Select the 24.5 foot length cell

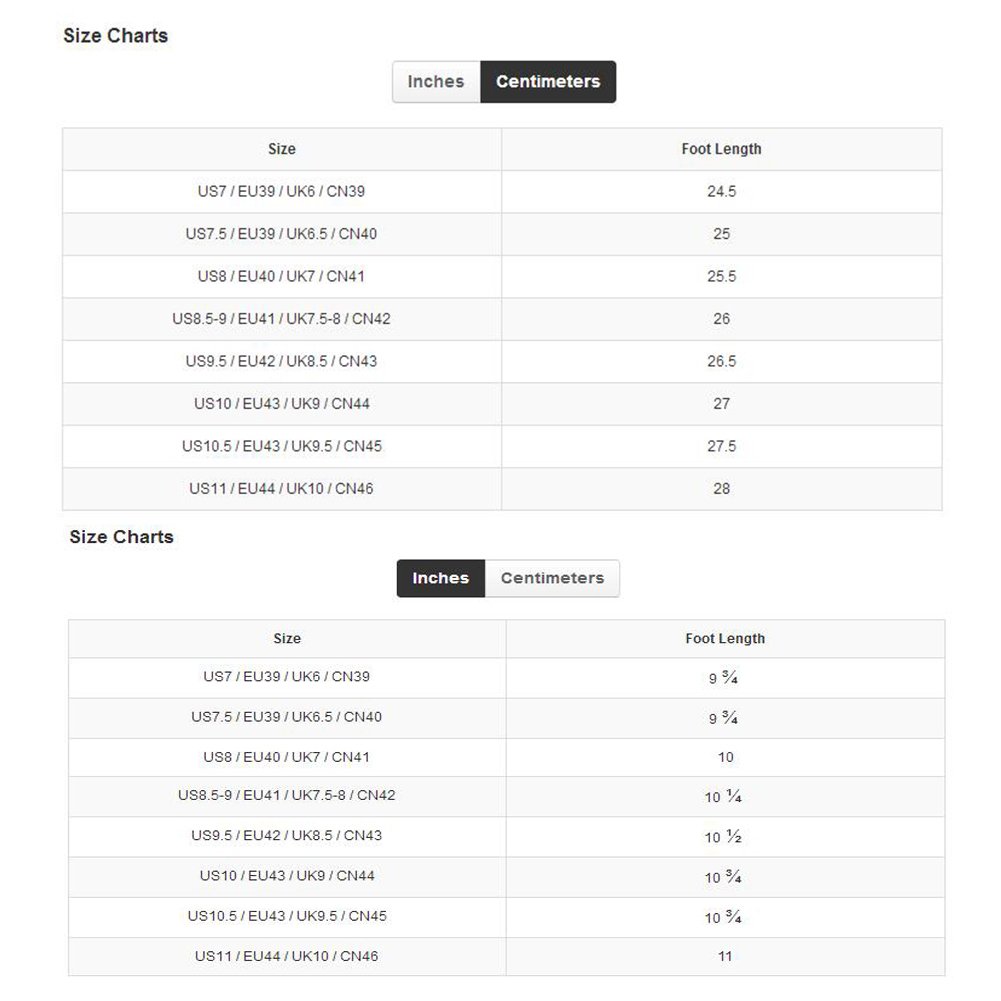click(x=721, y=191)
